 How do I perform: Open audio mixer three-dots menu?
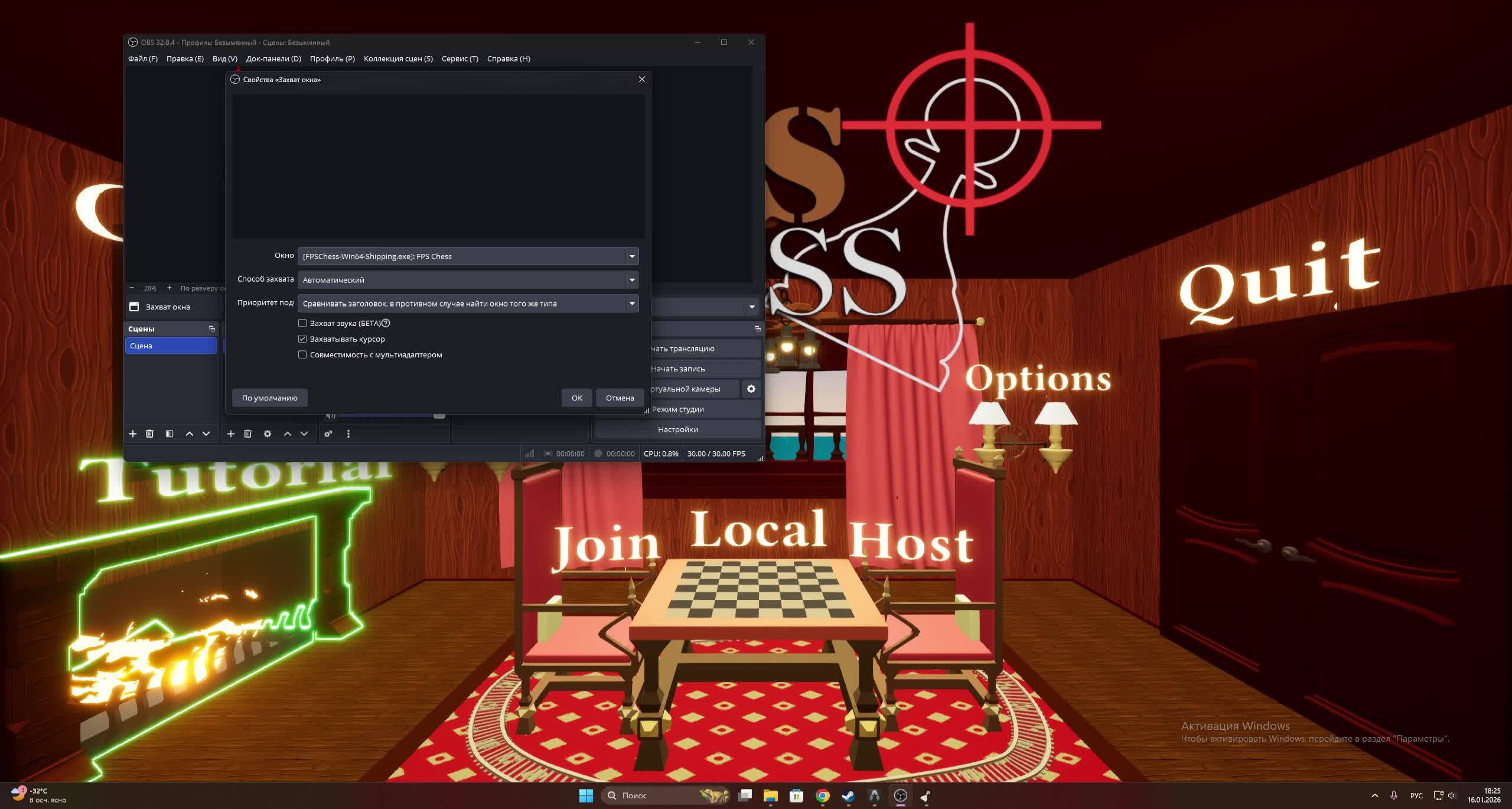click(348, 433)
